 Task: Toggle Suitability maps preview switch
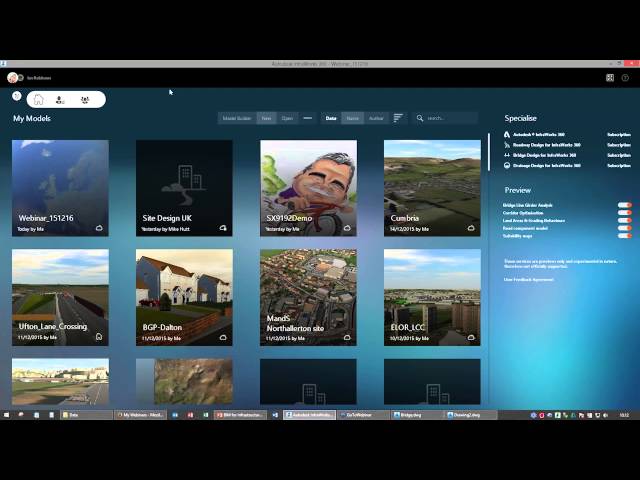click(x=624, y=236)
